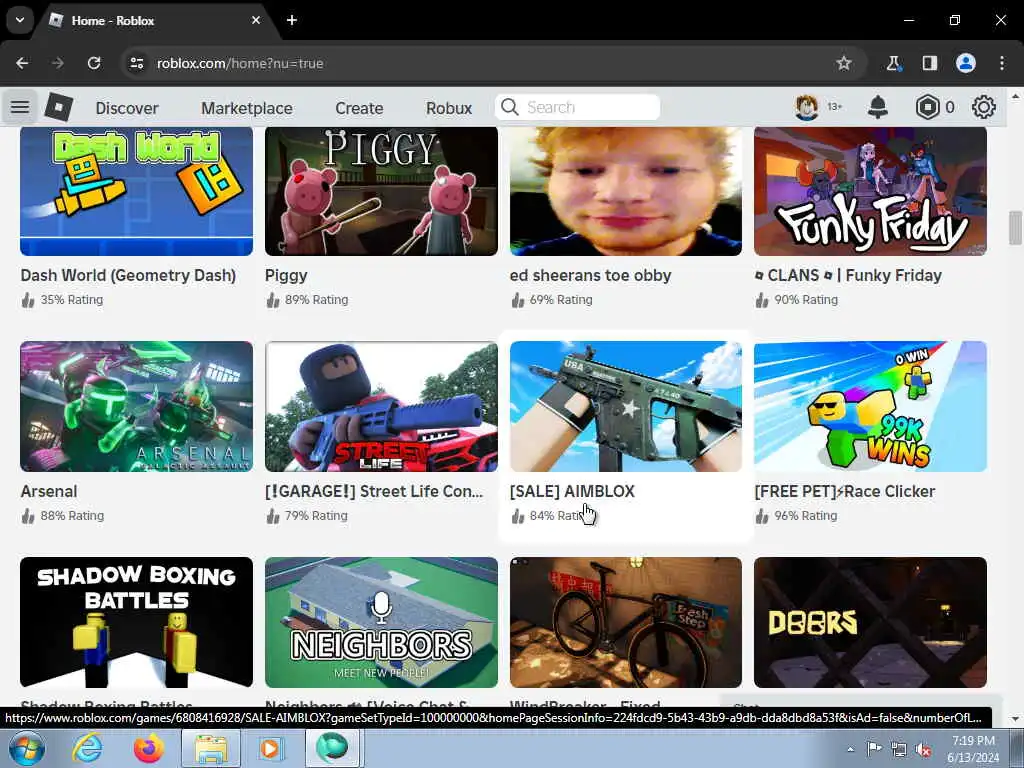Click the Arsenal title link
This screenshot has height=768, width=1024.
pos(49,491)
